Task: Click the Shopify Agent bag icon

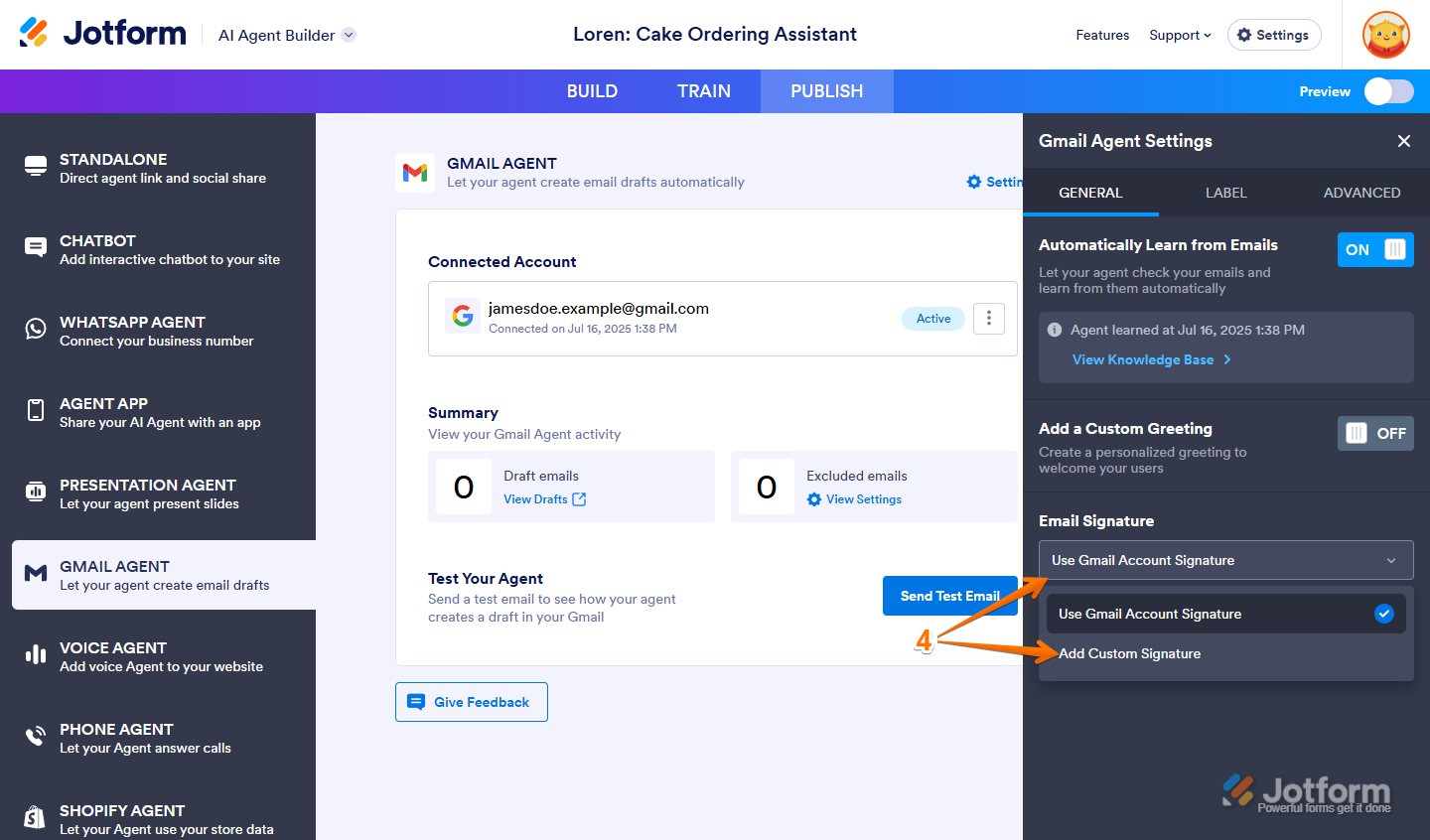Action: pyautogui.click(x=36, y=818)
